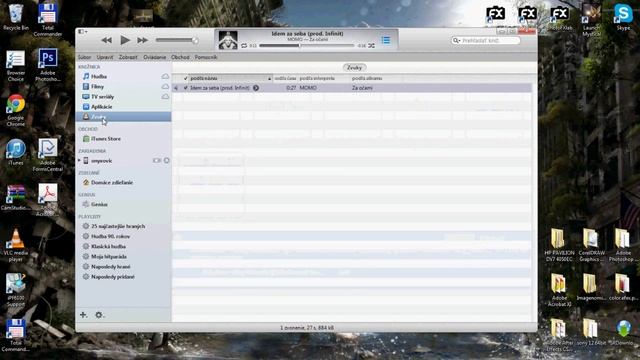Open the Up Next list icon
Viewport: 640px width, 360px height.
coord(386,40)
